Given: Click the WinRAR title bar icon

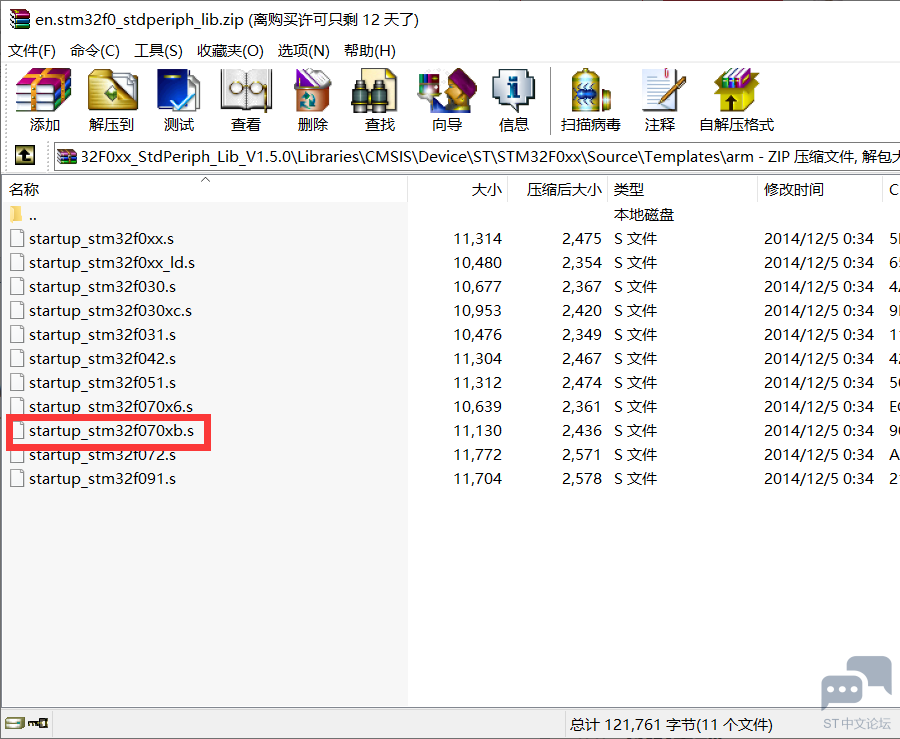Looking at the screenshot, I should pyautogui.click(x=20, y=19).
